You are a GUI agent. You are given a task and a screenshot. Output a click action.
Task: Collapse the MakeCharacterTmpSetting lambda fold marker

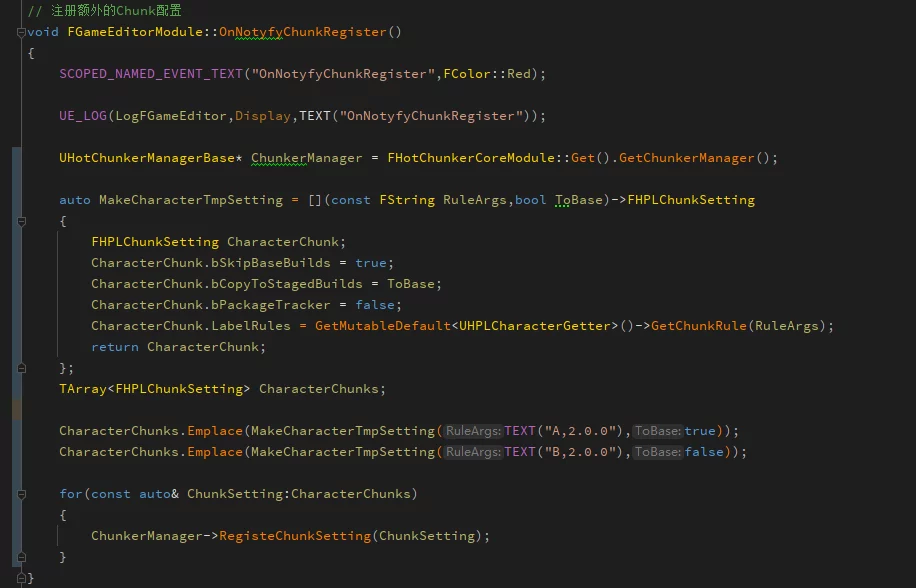(x=21, y=221)
